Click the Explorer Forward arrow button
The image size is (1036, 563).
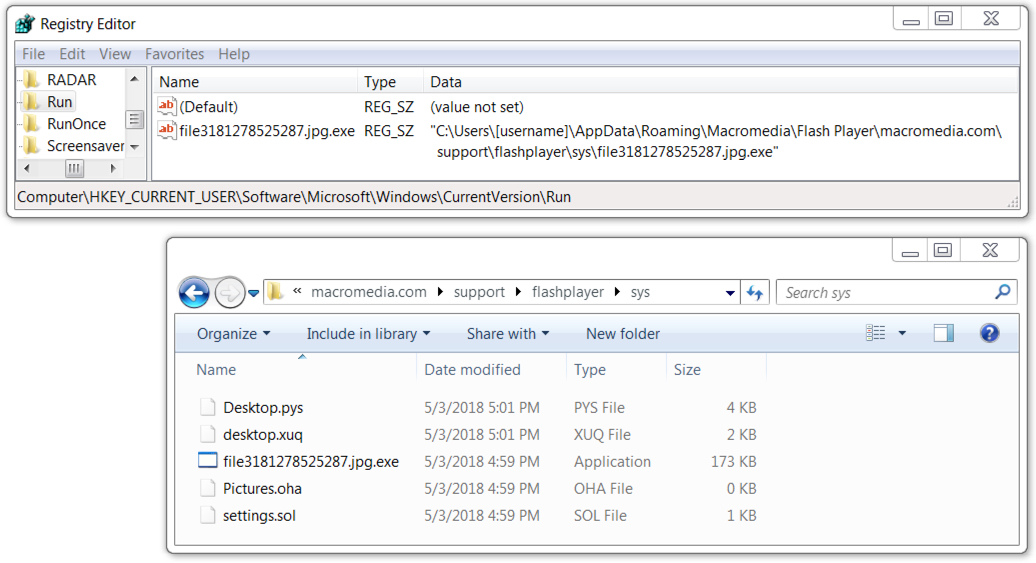229,293
